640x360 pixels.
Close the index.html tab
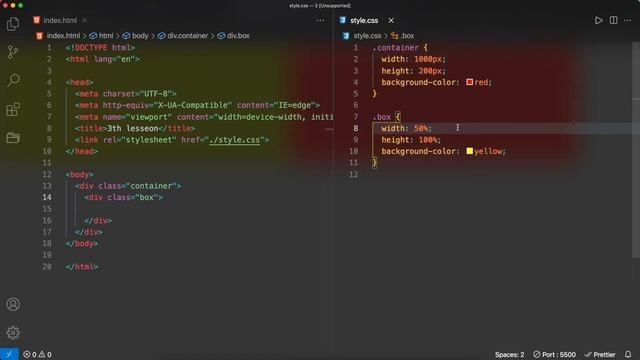tap(84, 20)
